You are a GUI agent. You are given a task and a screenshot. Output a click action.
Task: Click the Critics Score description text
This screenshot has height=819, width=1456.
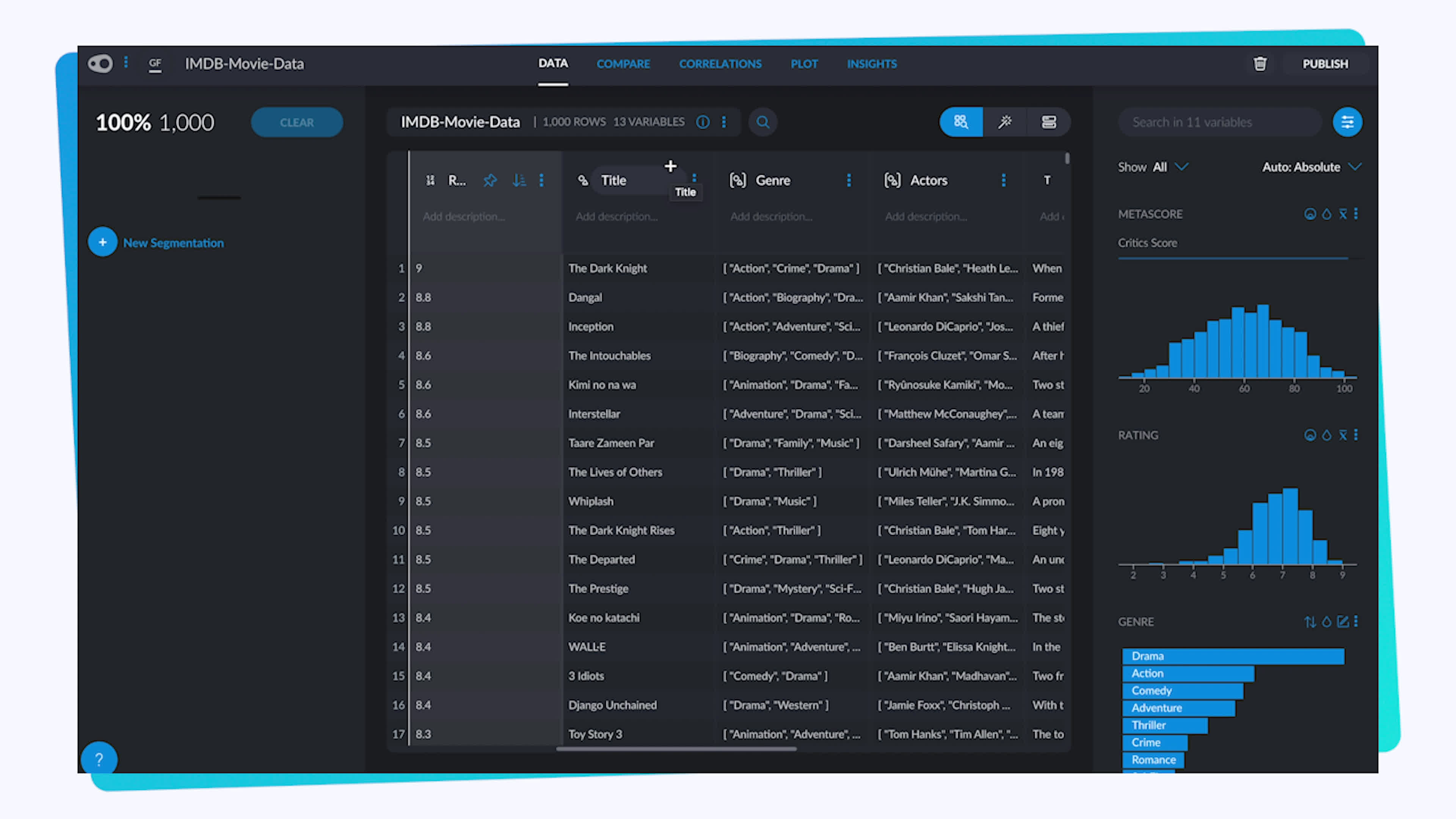coord(1147,243)
